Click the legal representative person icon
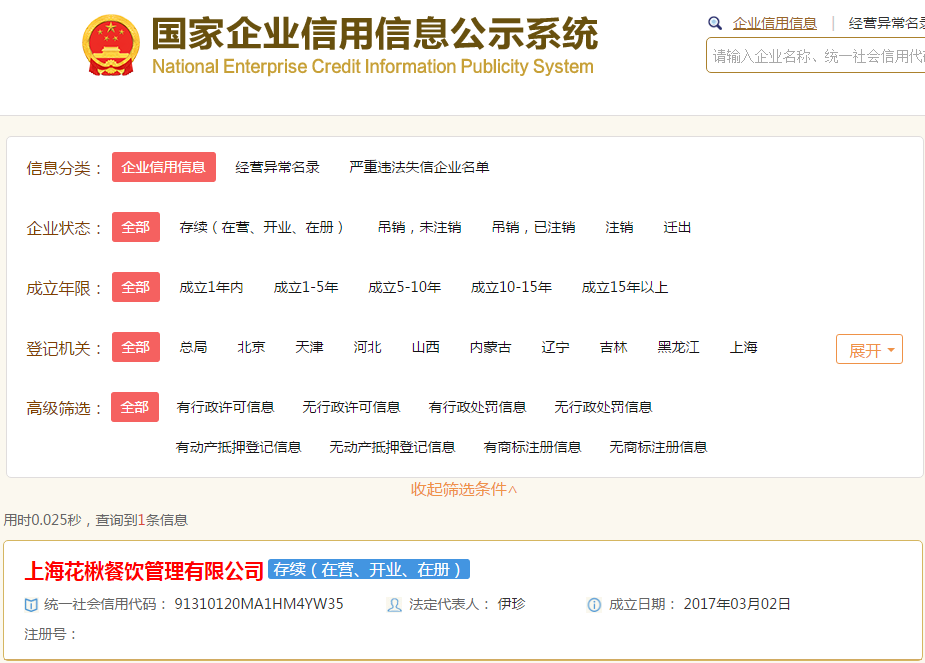Viewport: 925px width, 663px height. pos(394,604)
